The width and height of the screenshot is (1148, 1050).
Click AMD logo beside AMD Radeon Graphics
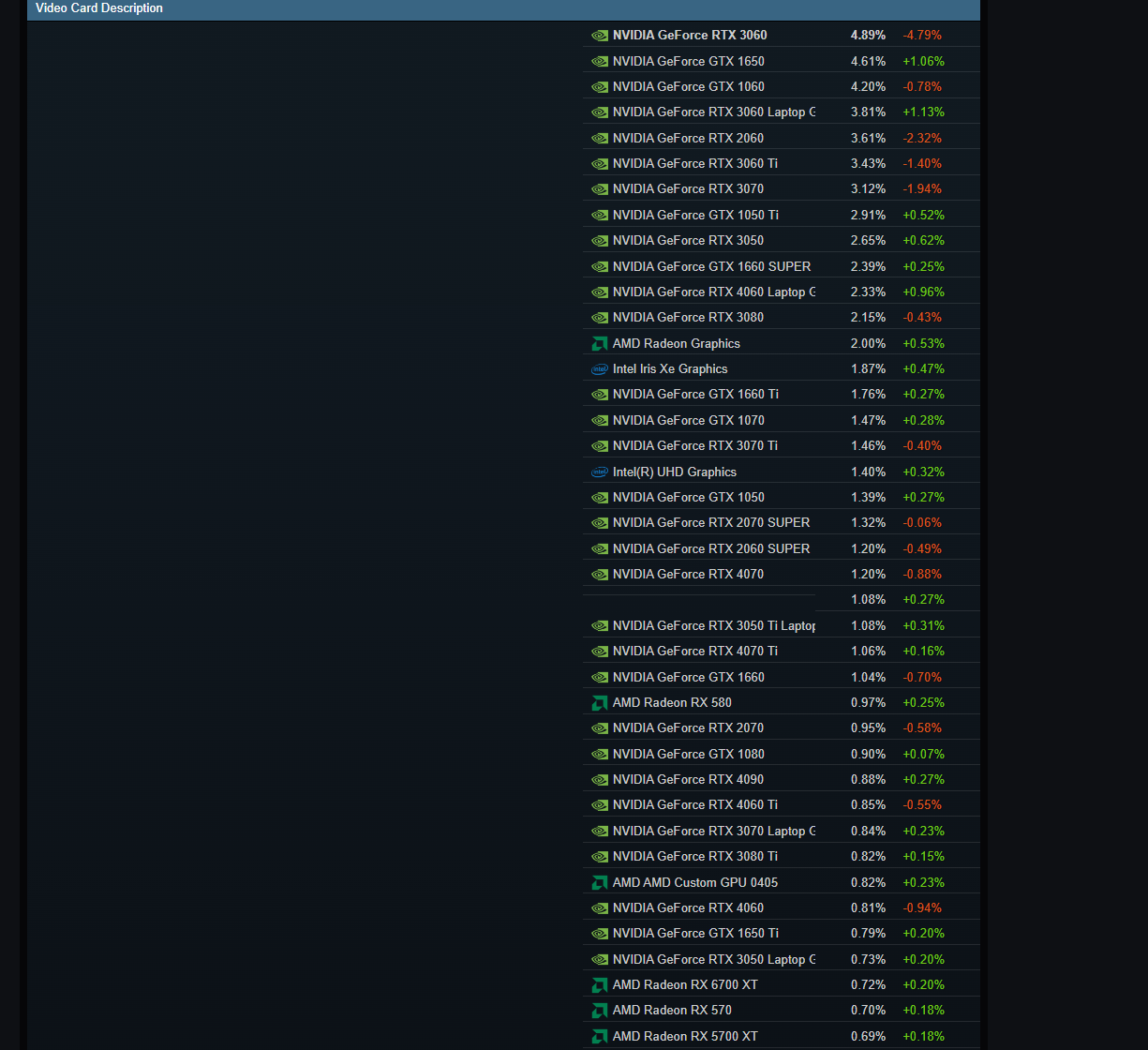point(600,344)
